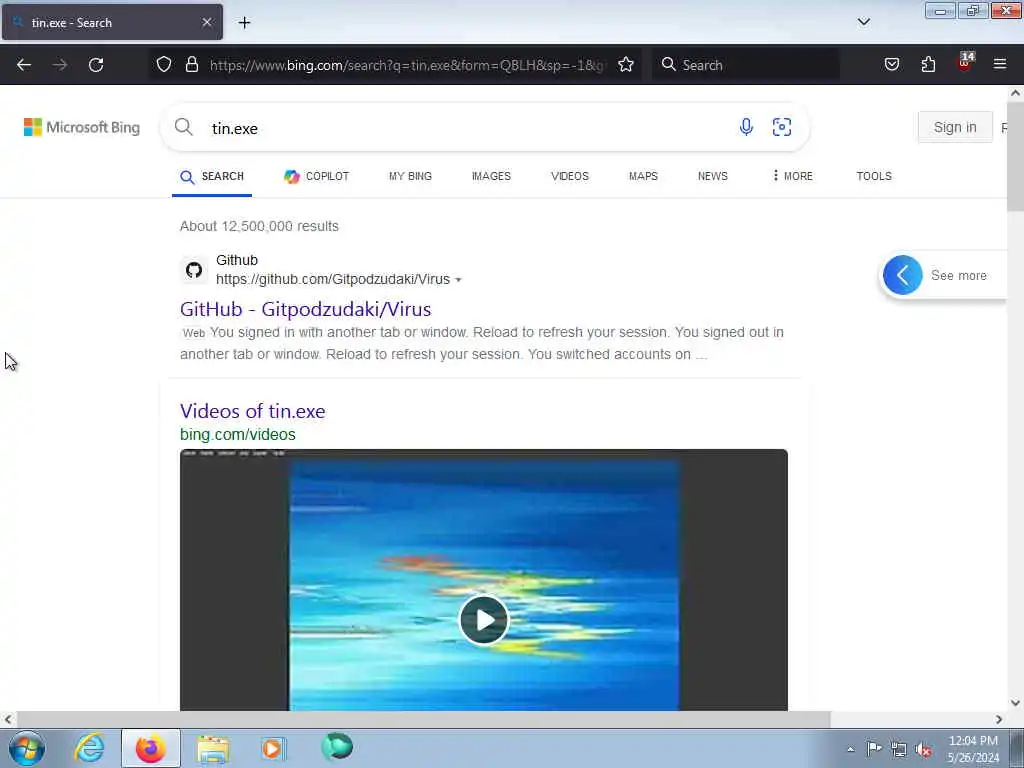Viewport: 1024px width, 768px height.
Task: Open the Videos of tin.exe link
Action: click(x=253, y=411)
